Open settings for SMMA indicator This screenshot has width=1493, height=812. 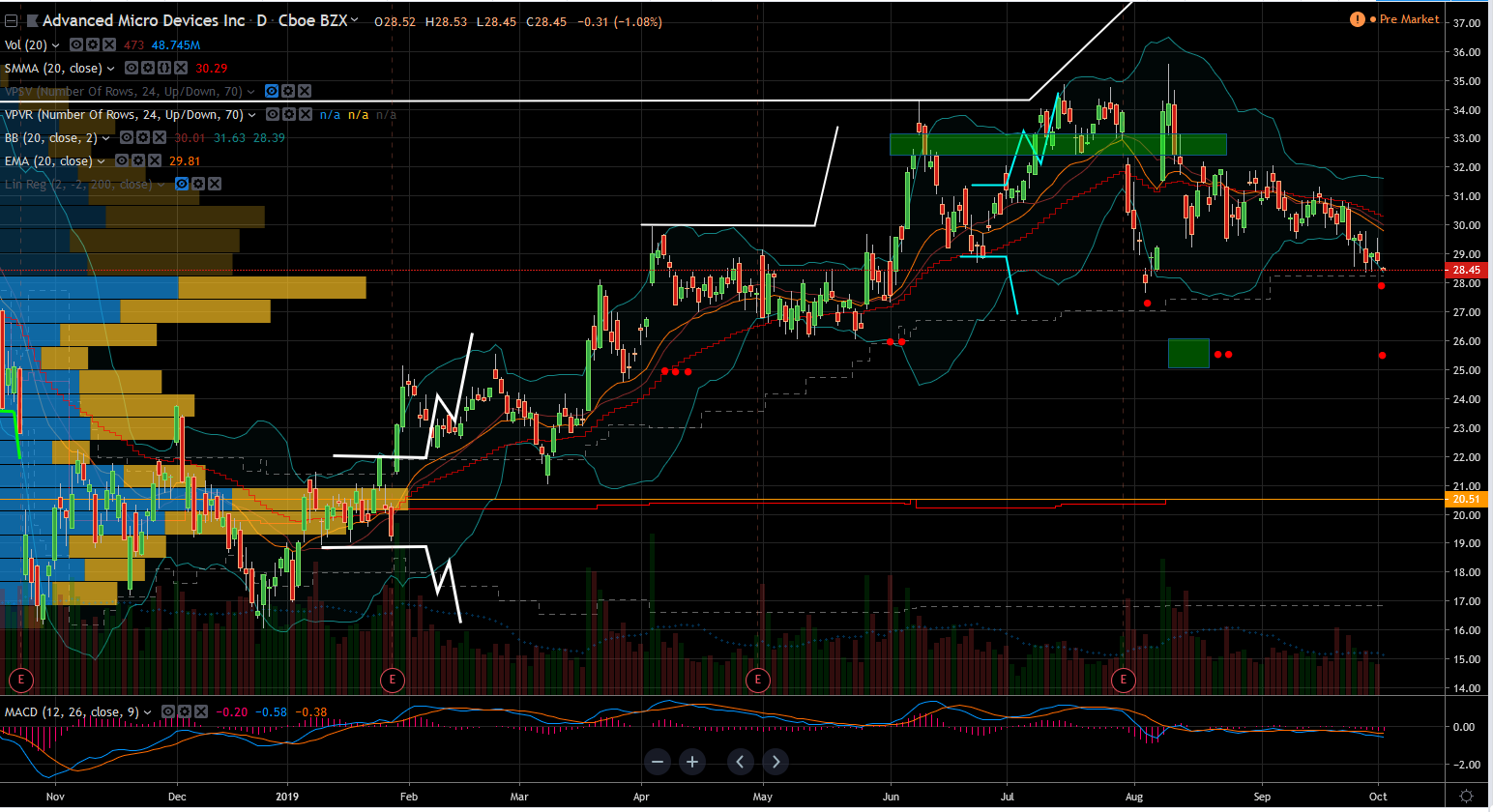148,69
